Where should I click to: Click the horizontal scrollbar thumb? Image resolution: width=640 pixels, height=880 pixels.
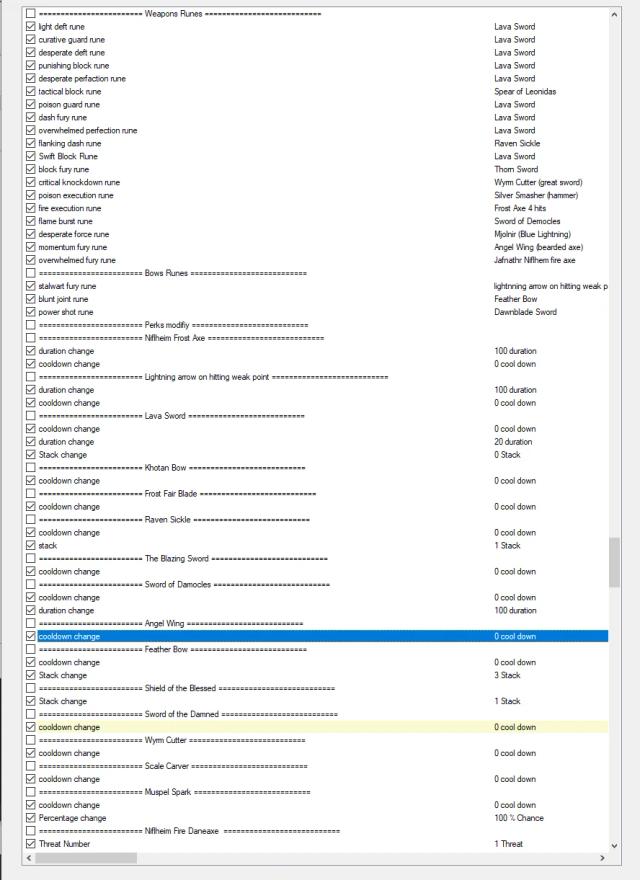[86, 858]
